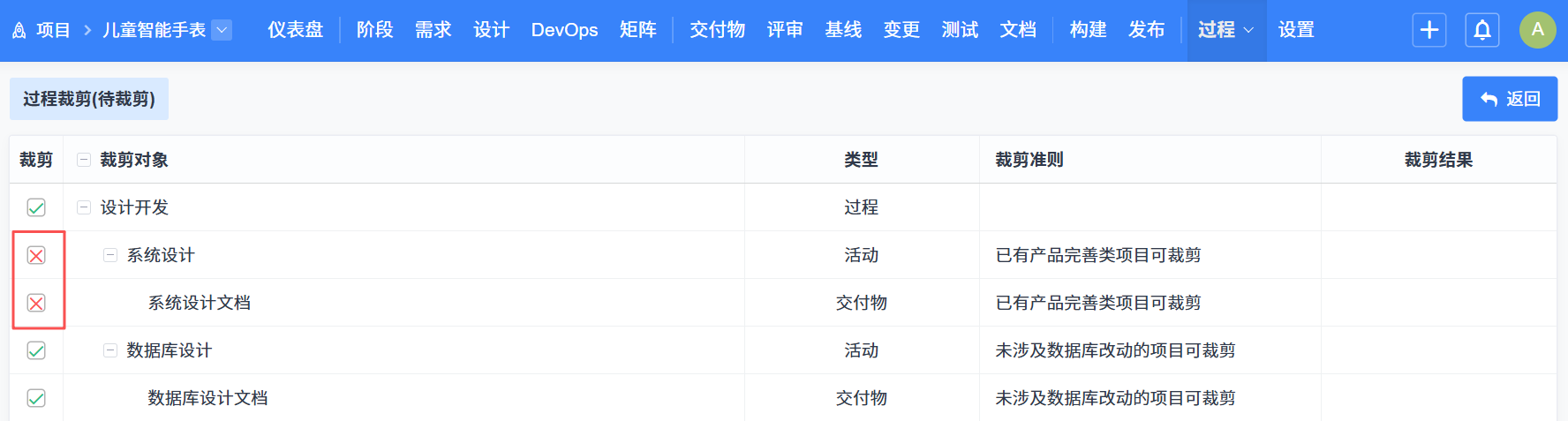Collapse the 数据库设计 tree node
The width and height of the screenshot is (1568, 421).
pyautogui.click(x=110, y=350)
